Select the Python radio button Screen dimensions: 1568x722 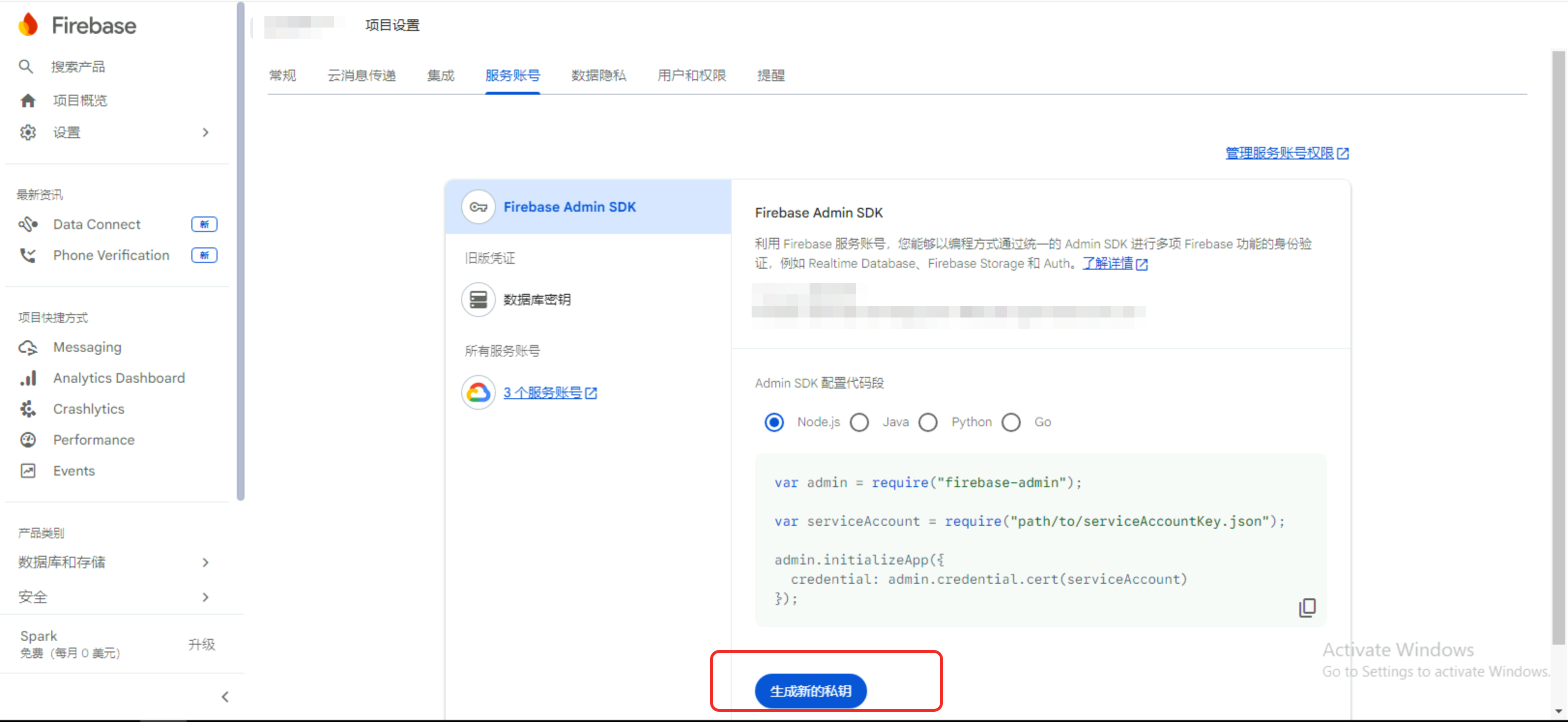click(x=928, y=422)
